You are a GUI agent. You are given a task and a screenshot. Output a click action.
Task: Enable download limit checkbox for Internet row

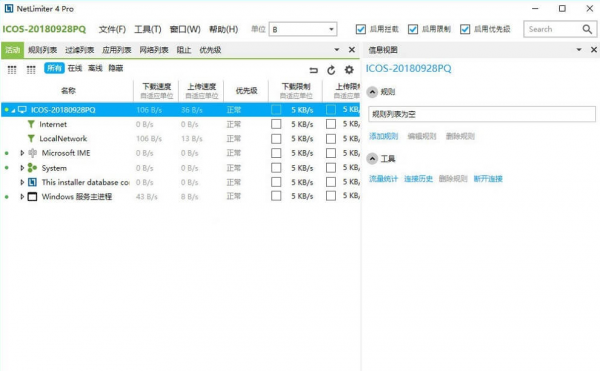point(276,124)
